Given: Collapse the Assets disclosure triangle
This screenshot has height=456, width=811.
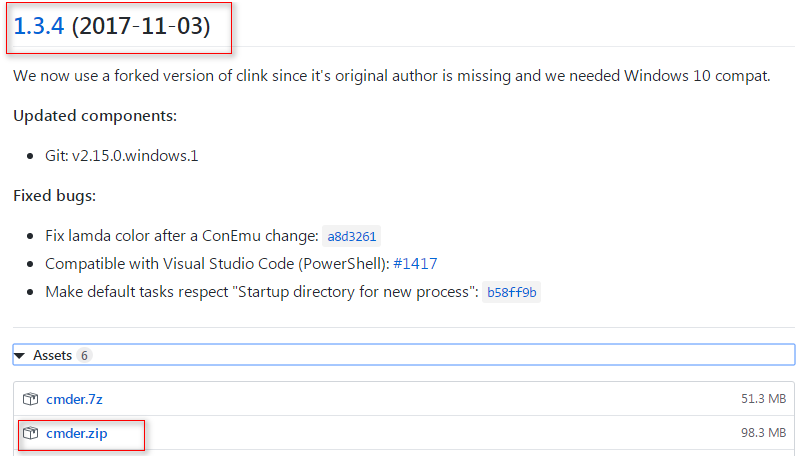Looking at the screenshot, I should point(20,355).
